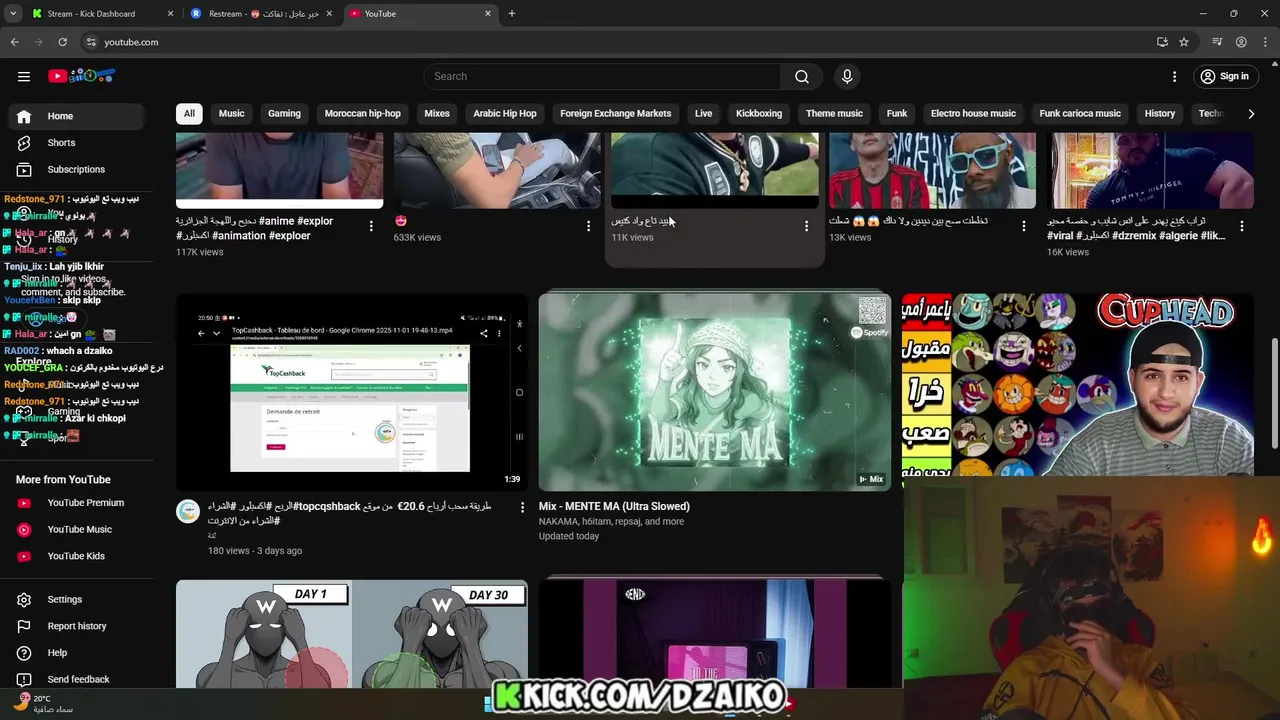Open Shorts in the sidebar

tap(76, 143)
